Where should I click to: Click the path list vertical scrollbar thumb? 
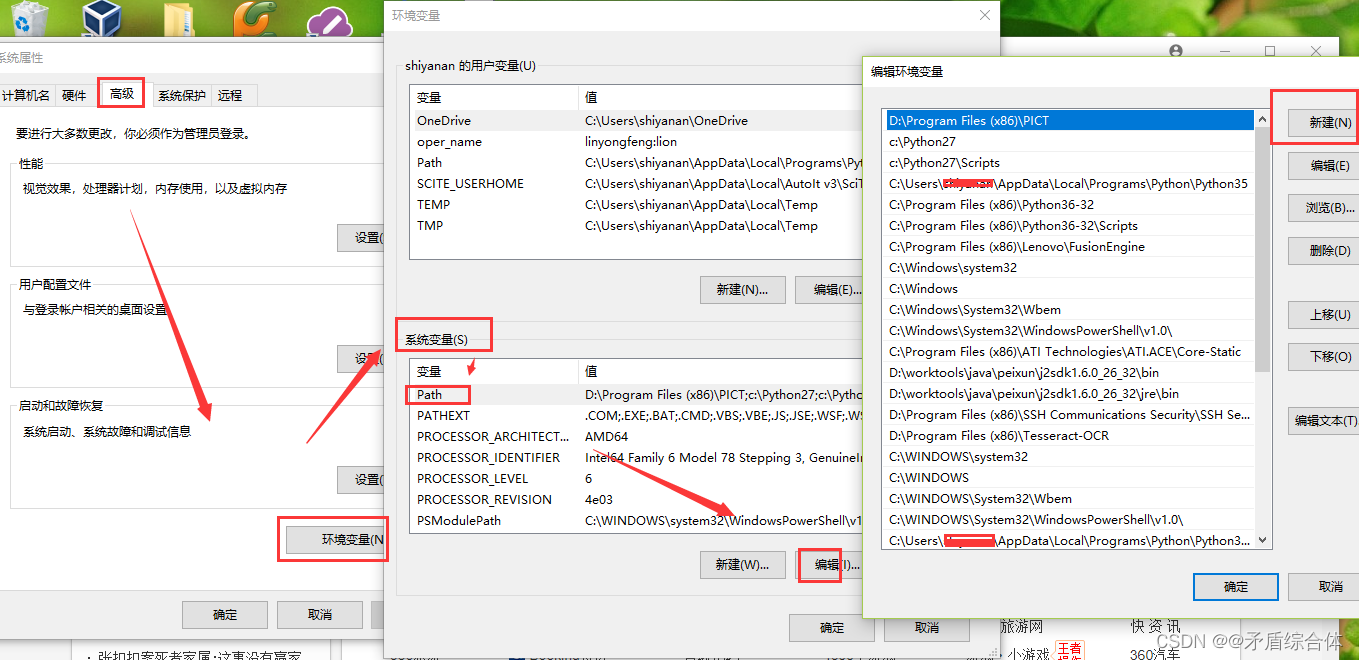1262,250
